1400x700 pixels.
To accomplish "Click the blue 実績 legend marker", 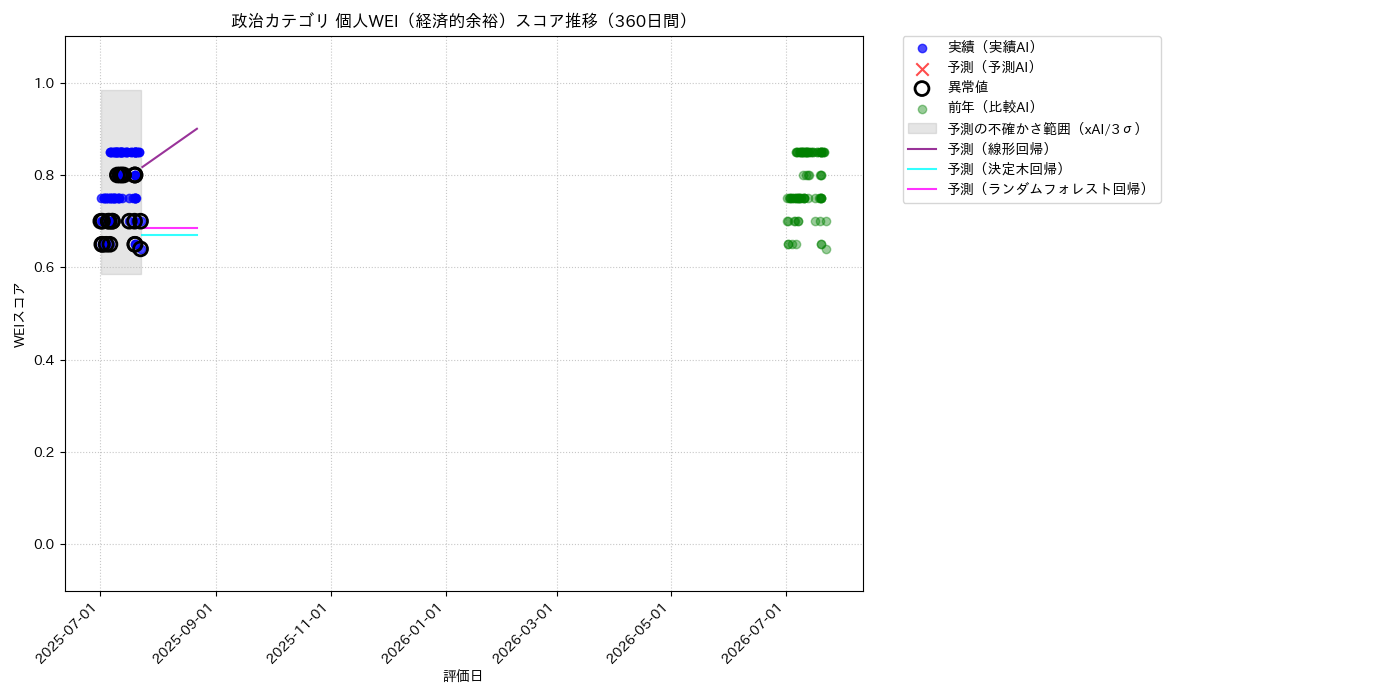I will click(x=922, y=48).
